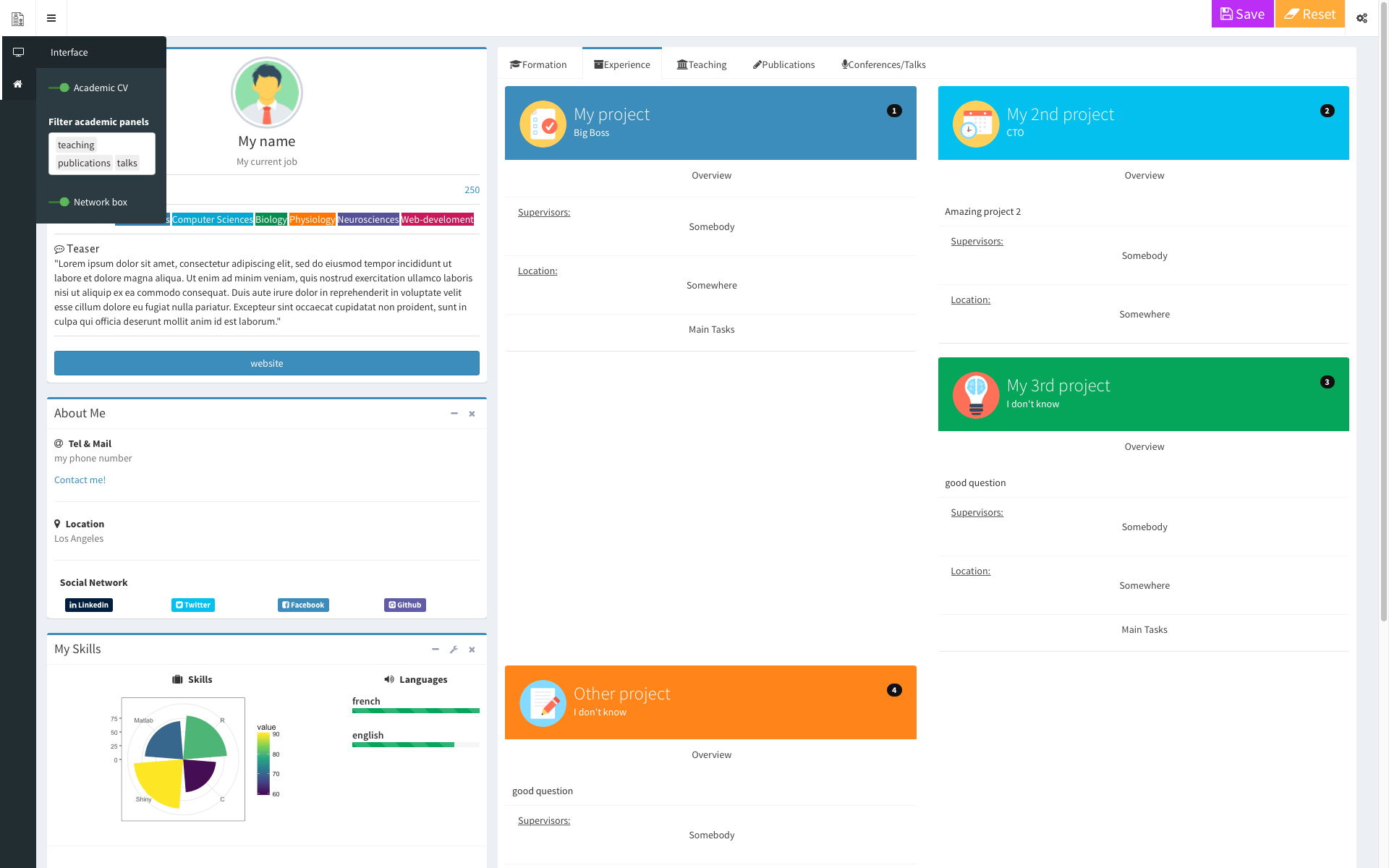
Task: Click the publications filter tag
Action: click(84, 163)
